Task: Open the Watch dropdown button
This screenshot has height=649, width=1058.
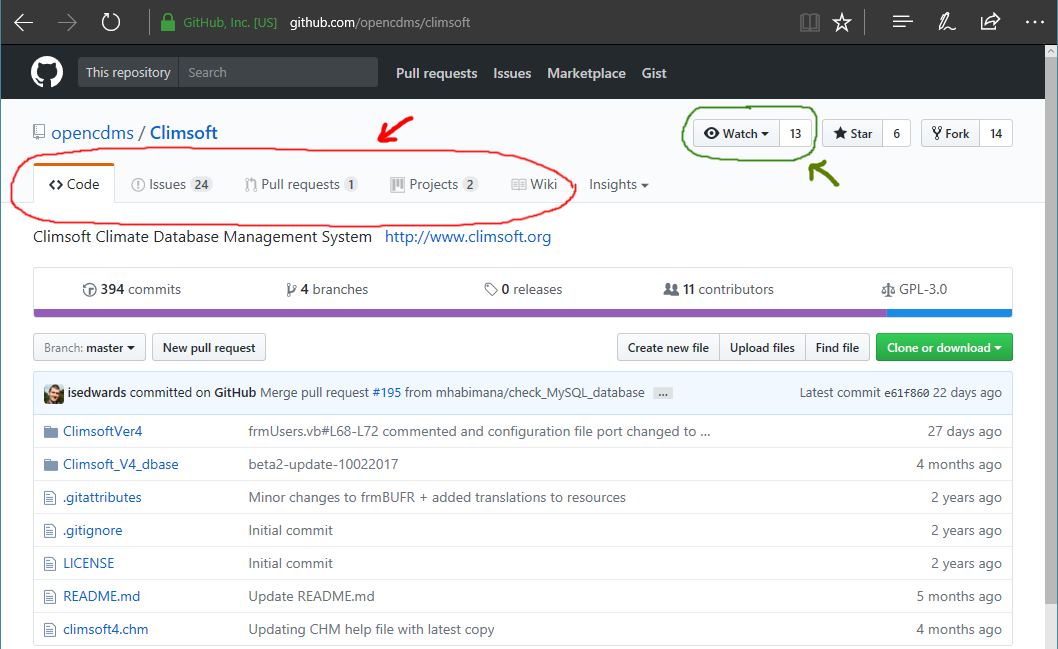Action: point(736,134)
